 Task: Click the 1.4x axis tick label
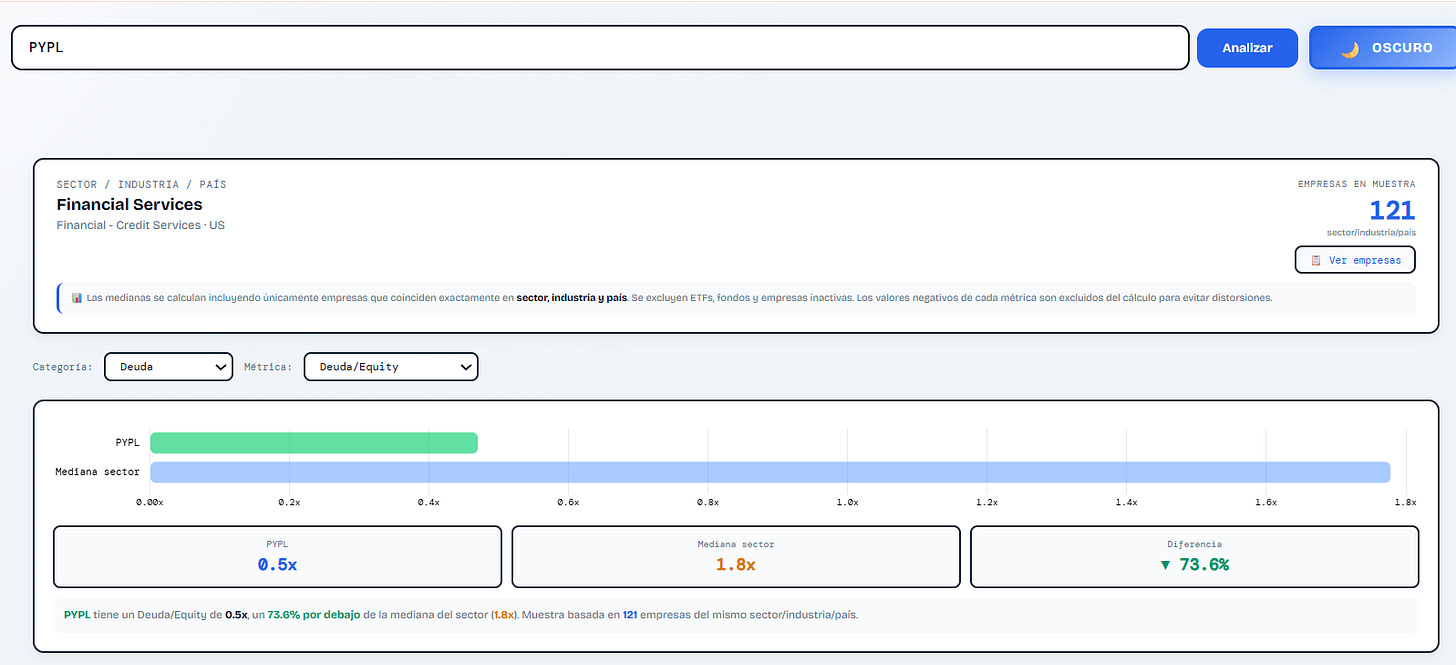(1127, 502)
